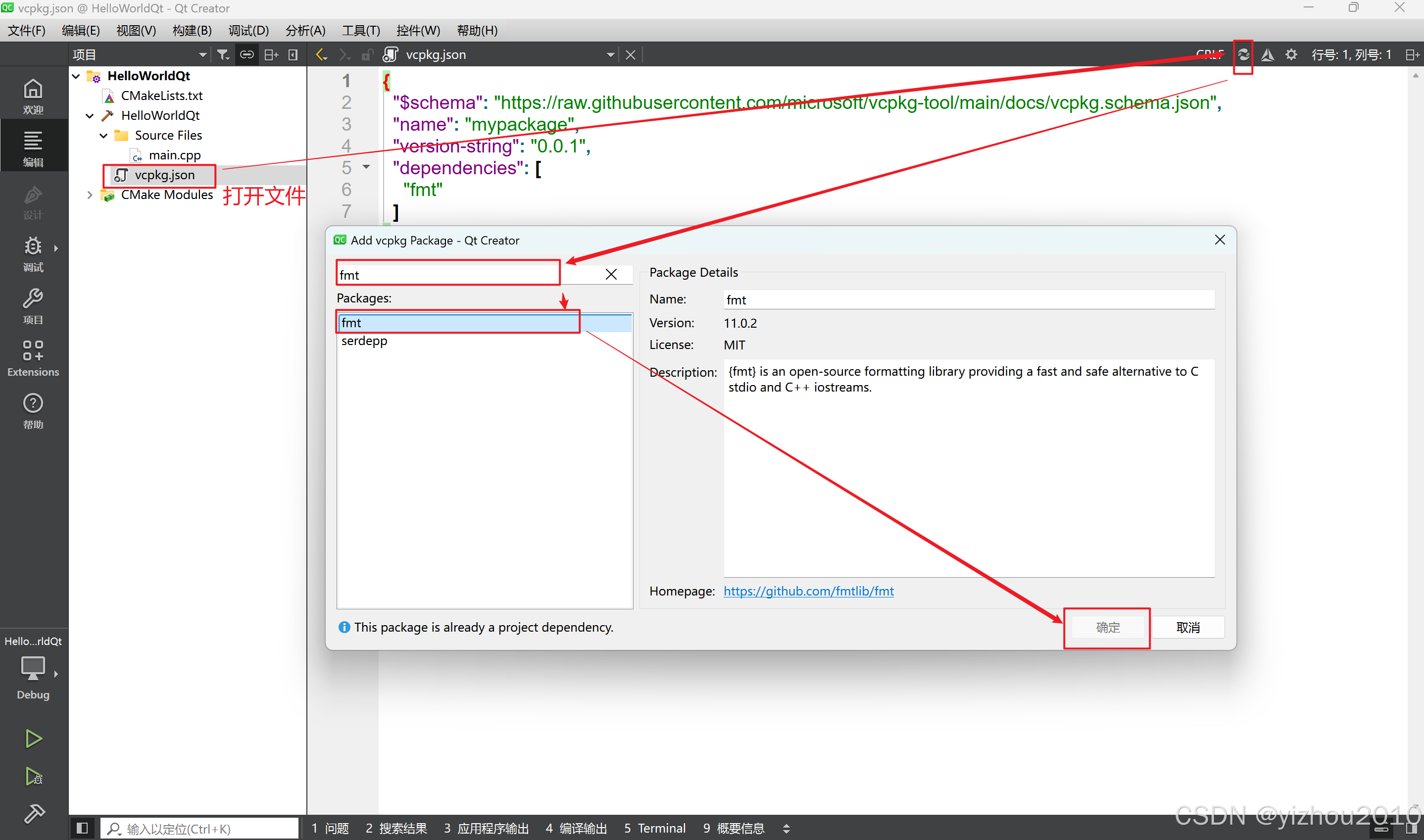Open the 3 应用程序输出 pane
The height and width of the screenshot is (840, 1424).
click(486, 828)
